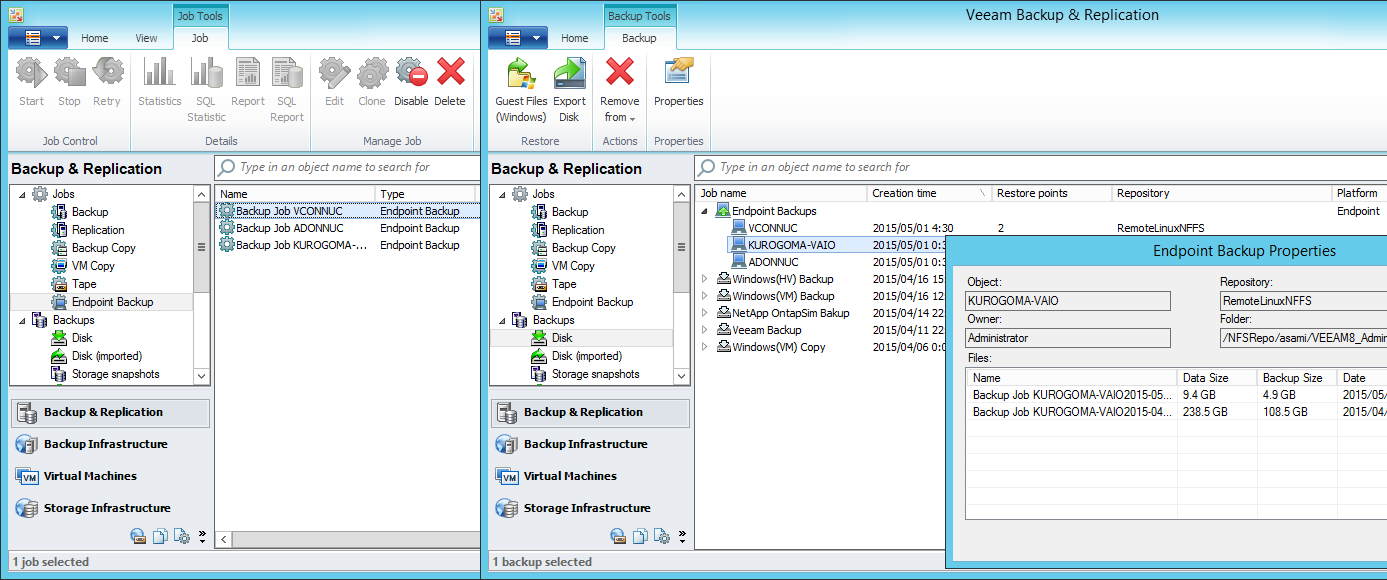Open SQL Statistic from the Details group
The image size is (1387, 580).
(206, 90)
